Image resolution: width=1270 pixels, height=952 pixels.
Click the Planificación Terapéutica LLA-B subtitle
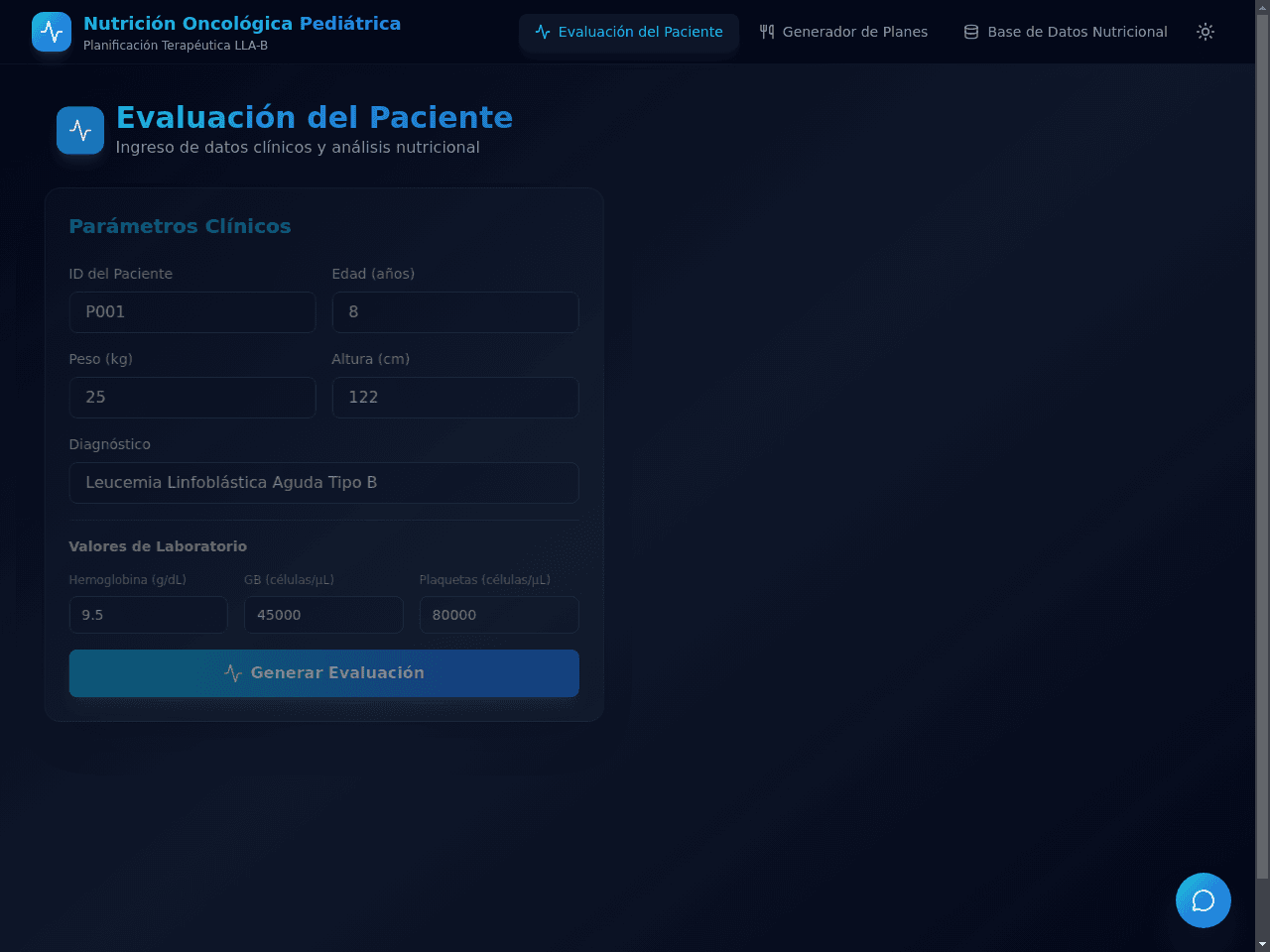(176, 46)
